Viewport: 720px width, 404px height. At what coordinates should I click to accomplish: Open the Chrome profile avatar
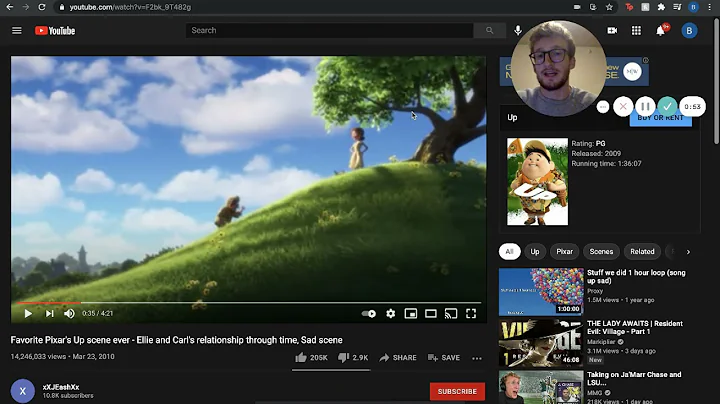coord(694,7)
